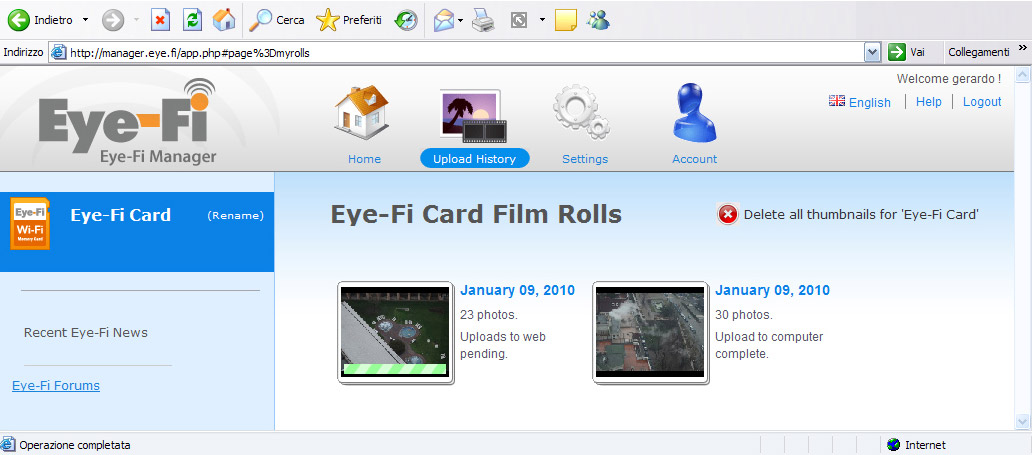Open the 30 photos roll thumbnail
The width and height of the screenshot is (1032, 455).
tap(650, 333)
